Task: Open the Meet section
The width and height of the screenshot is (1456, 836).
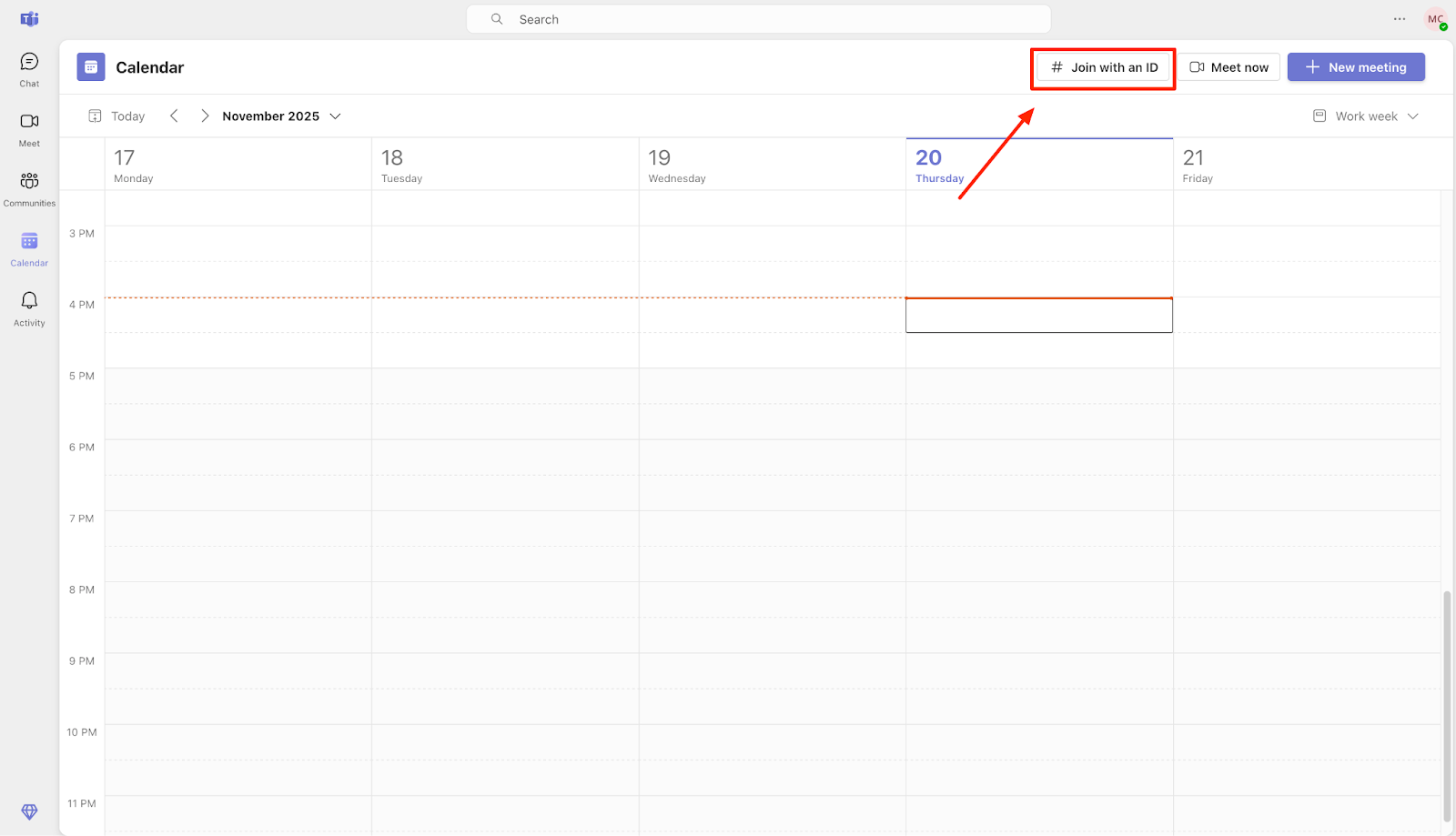Action: [29, 129]
